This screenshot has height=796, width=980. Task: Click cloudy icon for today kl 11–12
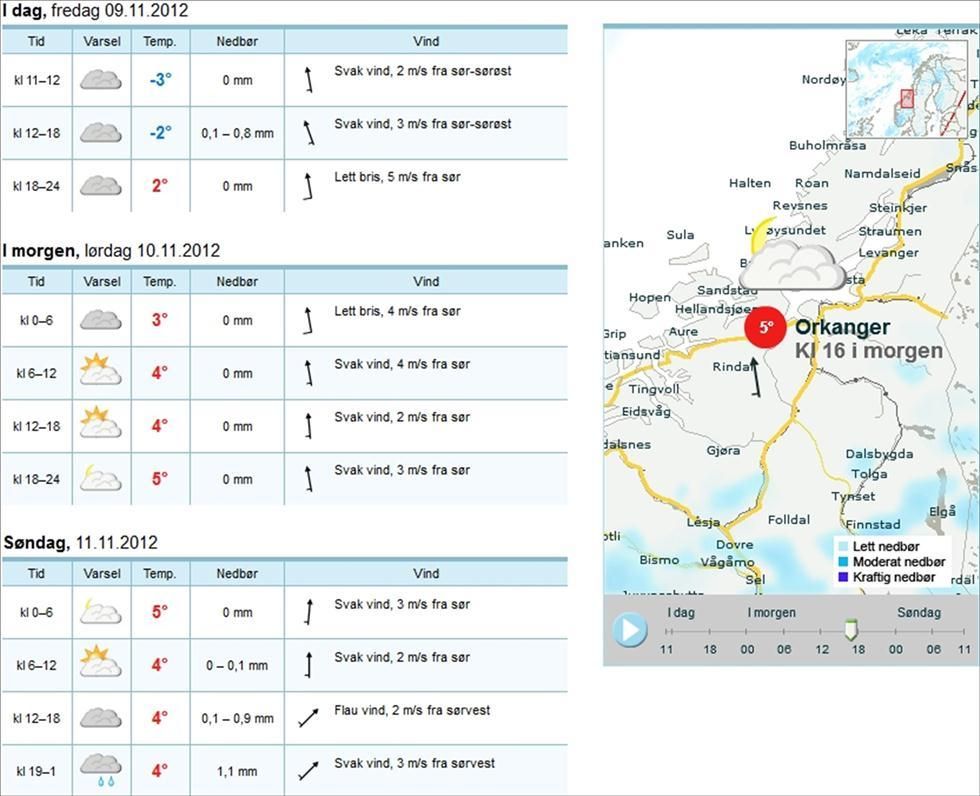click(x=101, y=79)
